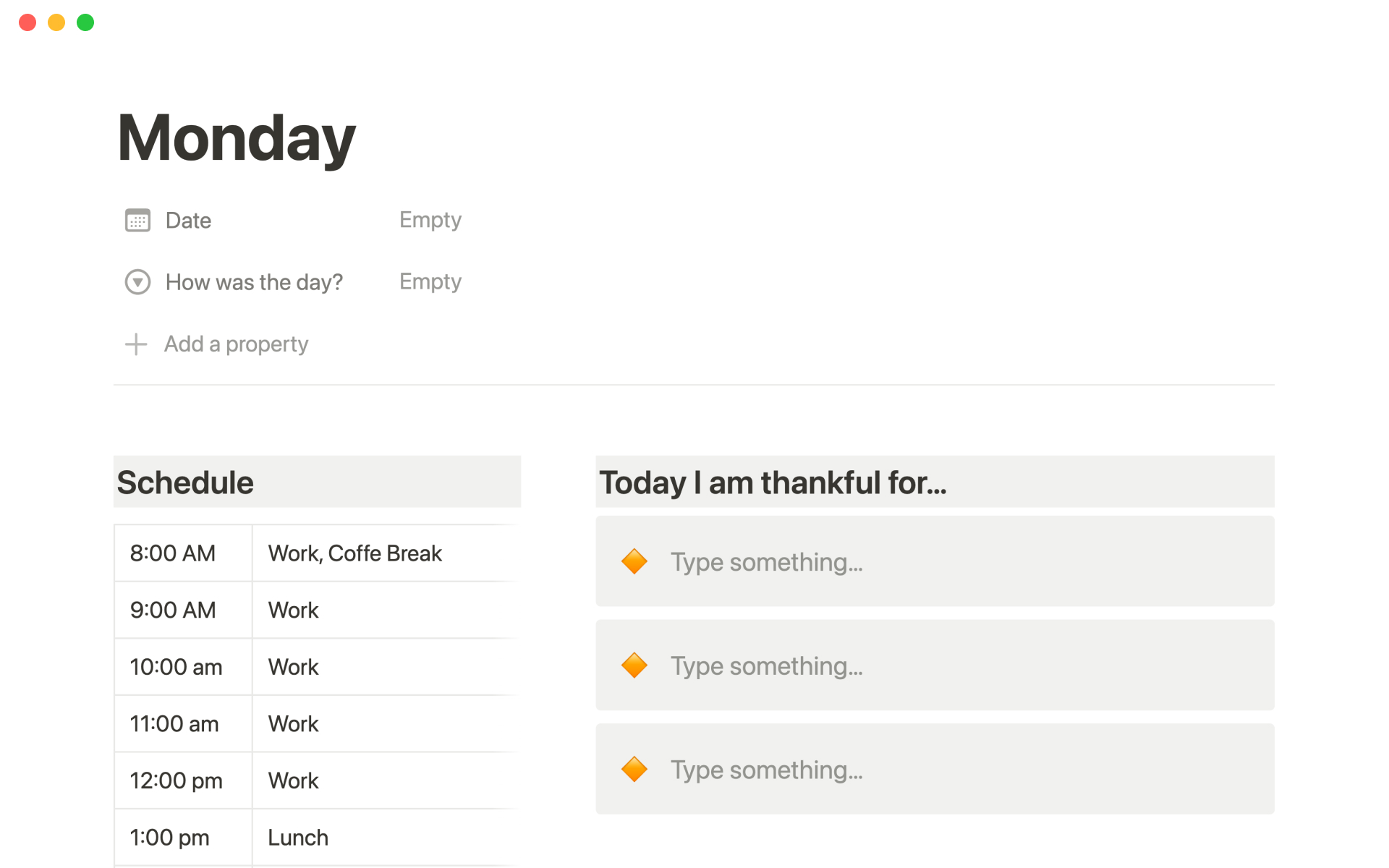
Task: Click the select icon beside How was the day?
Action: point(137,282)
